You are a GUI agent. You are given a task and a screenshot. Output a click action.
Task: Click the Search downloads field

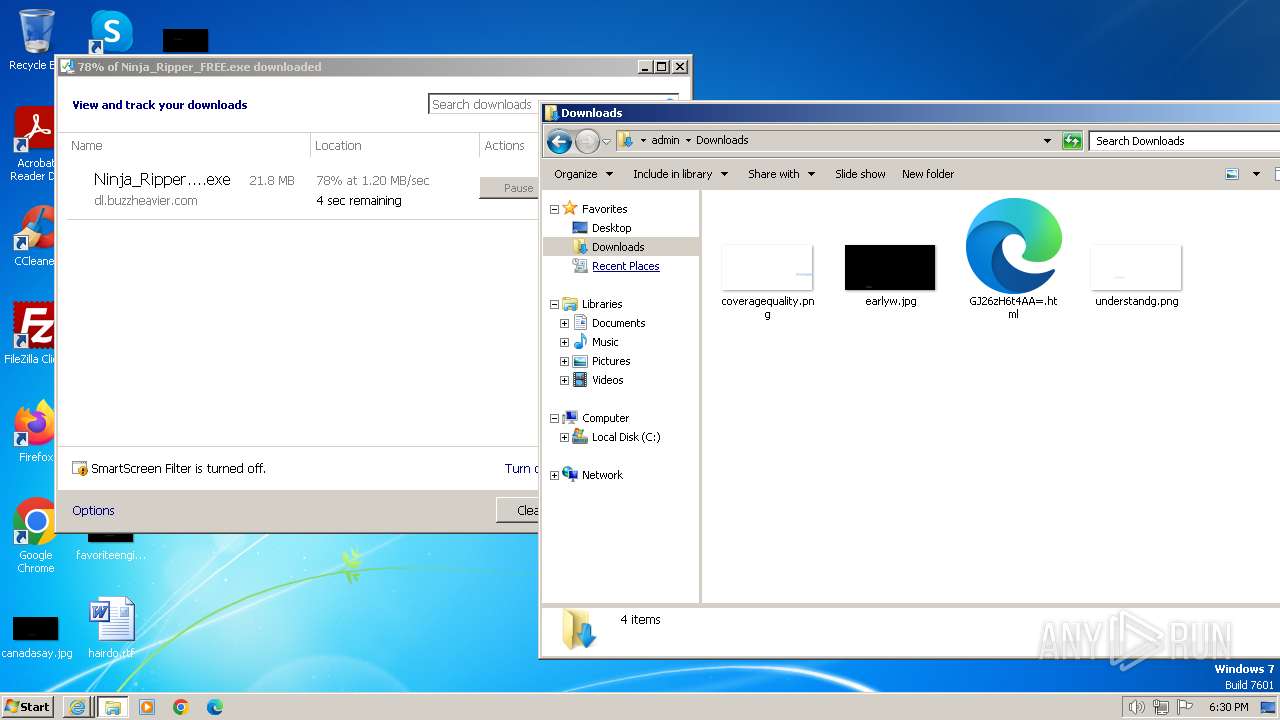click(x=483, y=104)
